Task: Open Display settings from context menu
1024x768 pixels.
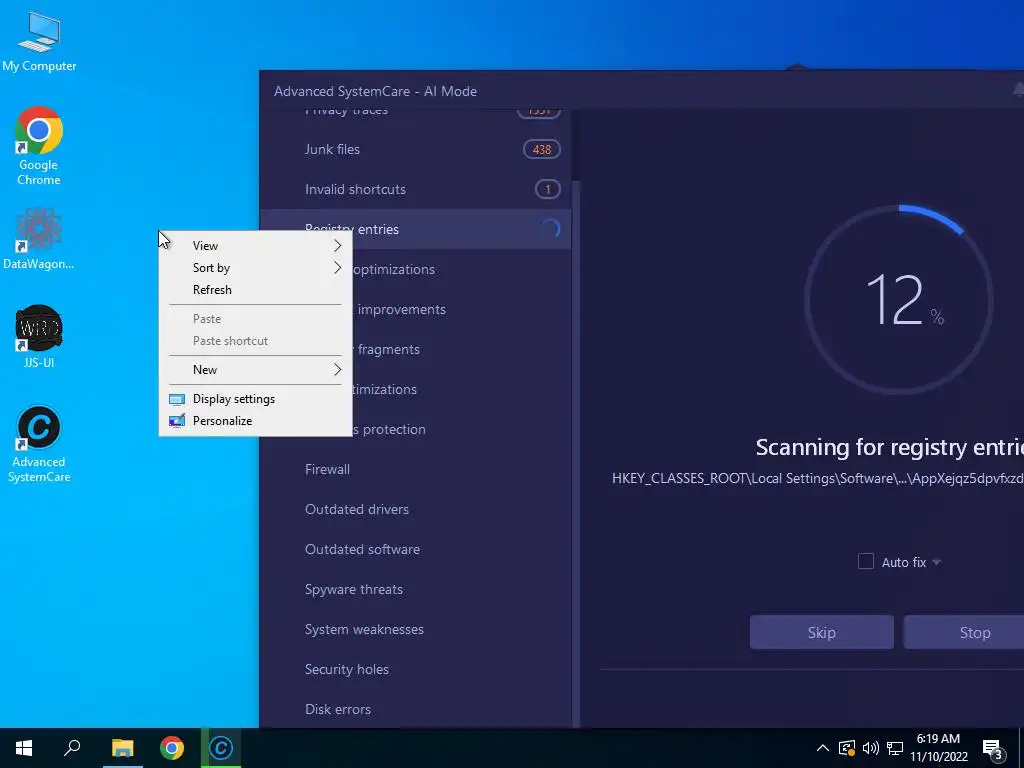Action: [255, 399]
